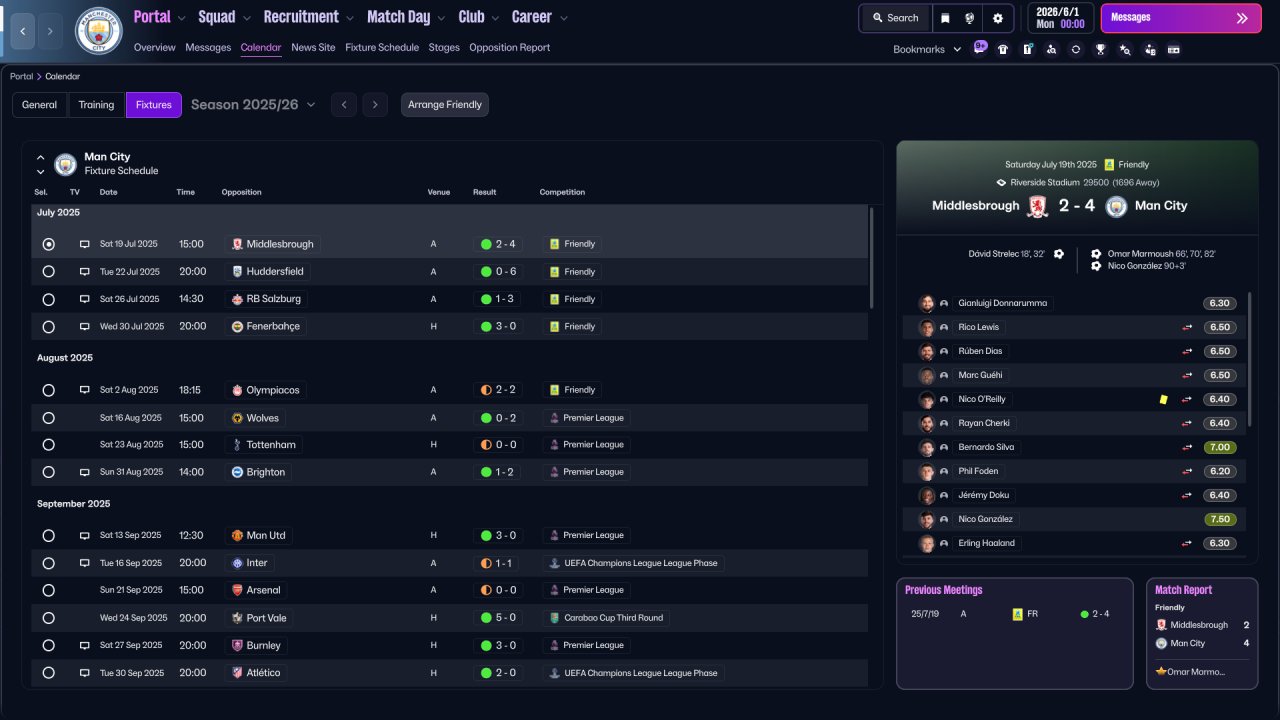Open the settings gear icon

pyautogui.click(x=998, y=18)
